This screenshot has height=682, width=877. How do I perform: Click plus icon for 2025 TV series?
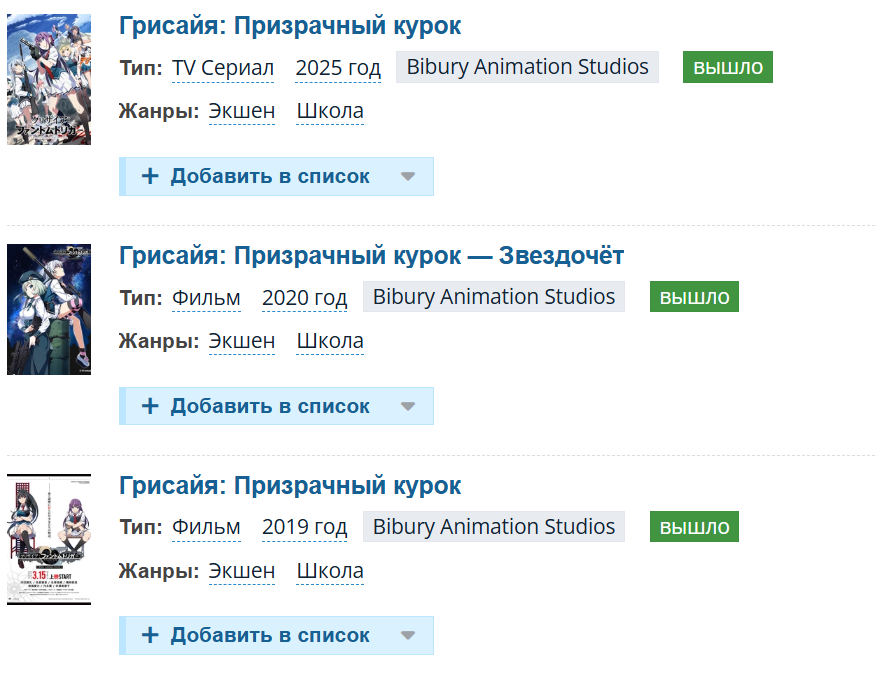click(x=150, y=177)
